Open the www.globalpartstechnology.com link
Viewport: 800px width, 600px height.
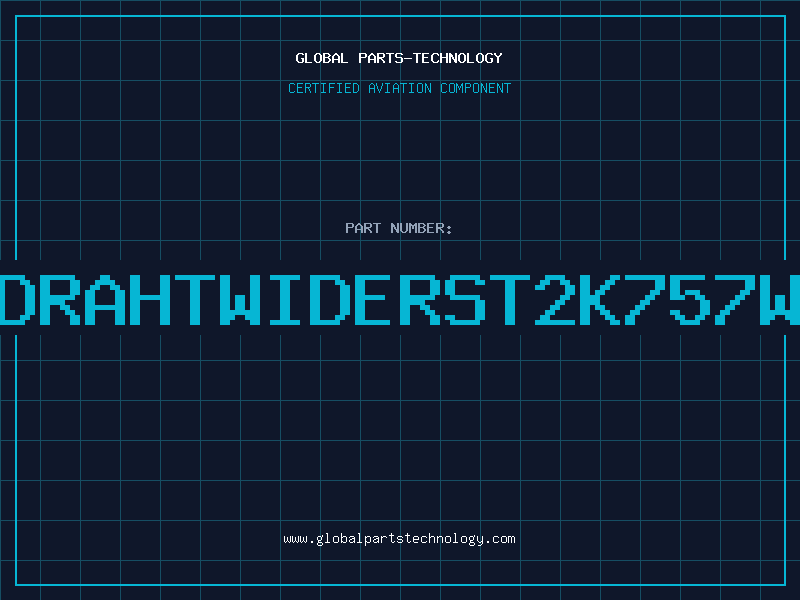point(399,539)
